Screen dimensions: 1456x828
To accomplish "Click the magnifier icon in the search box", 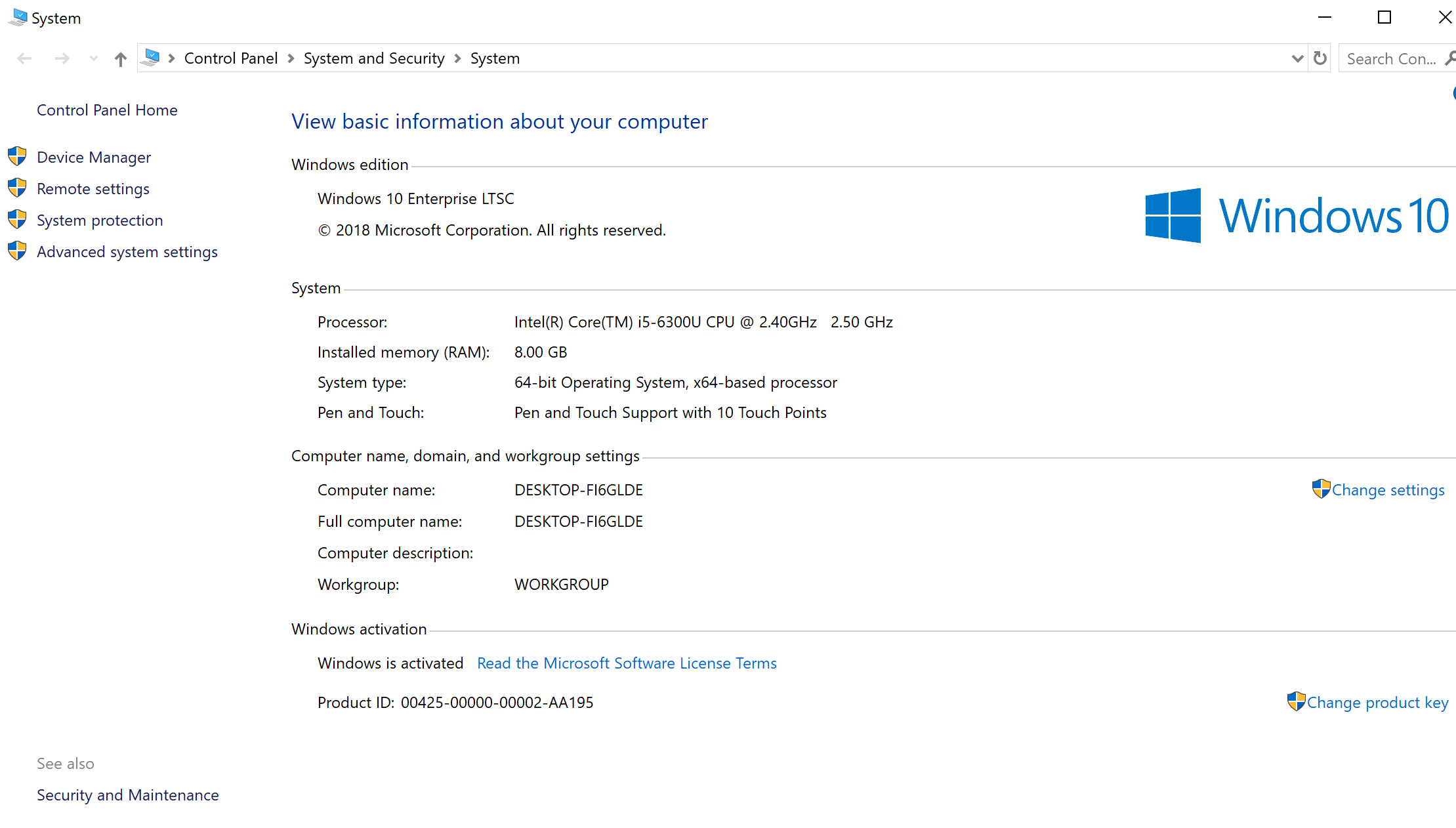I will (x=1449, y=58).
